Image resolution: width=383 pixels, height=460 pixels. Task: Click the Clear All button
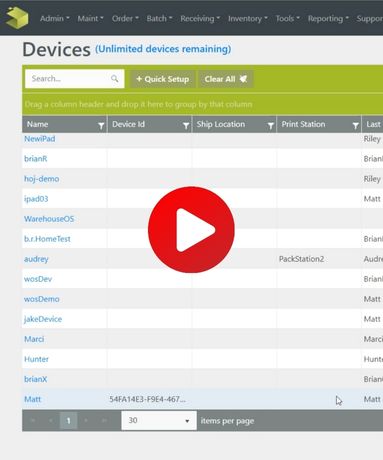click(226, 79)
